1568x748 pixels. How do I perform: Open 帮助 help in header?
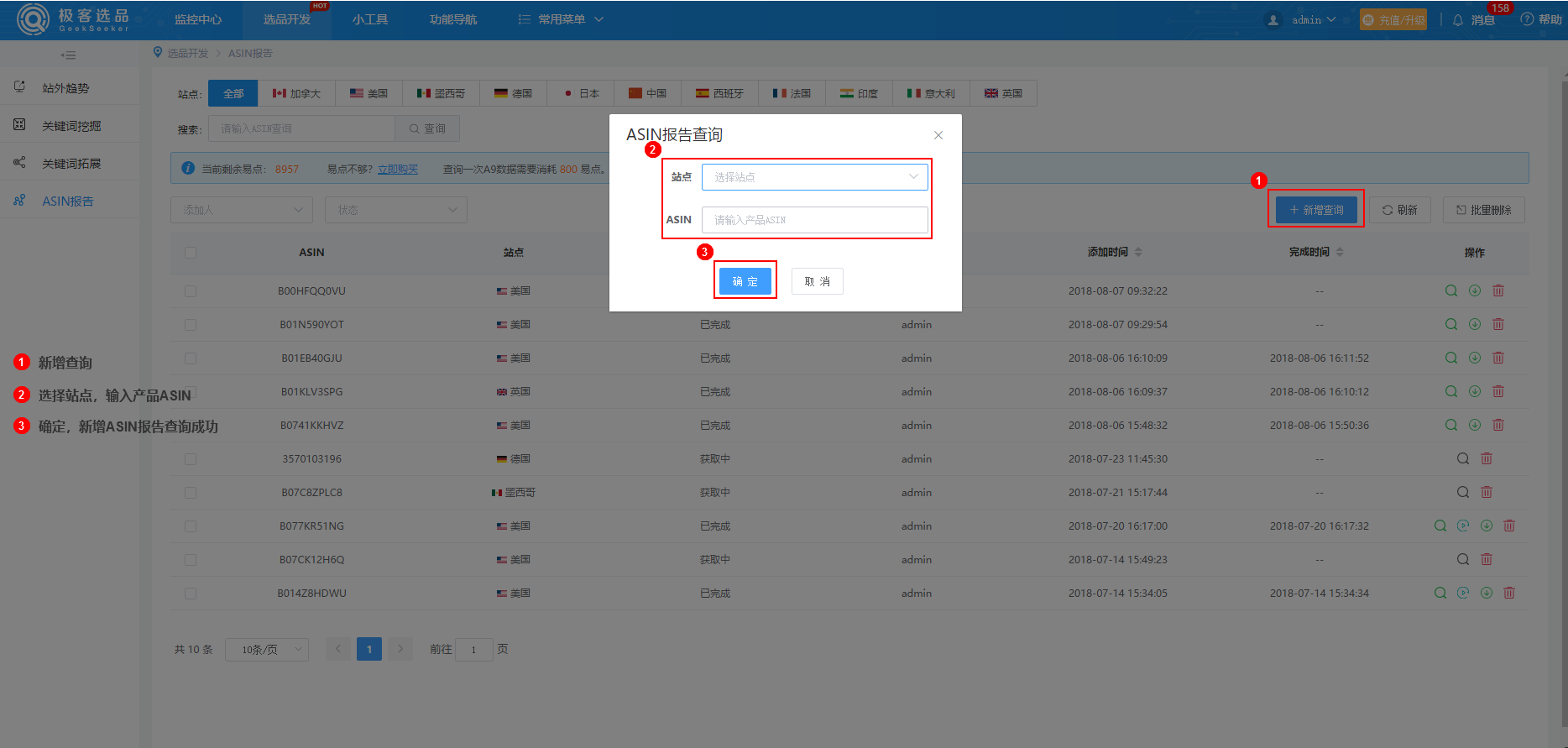(1541, 19)
